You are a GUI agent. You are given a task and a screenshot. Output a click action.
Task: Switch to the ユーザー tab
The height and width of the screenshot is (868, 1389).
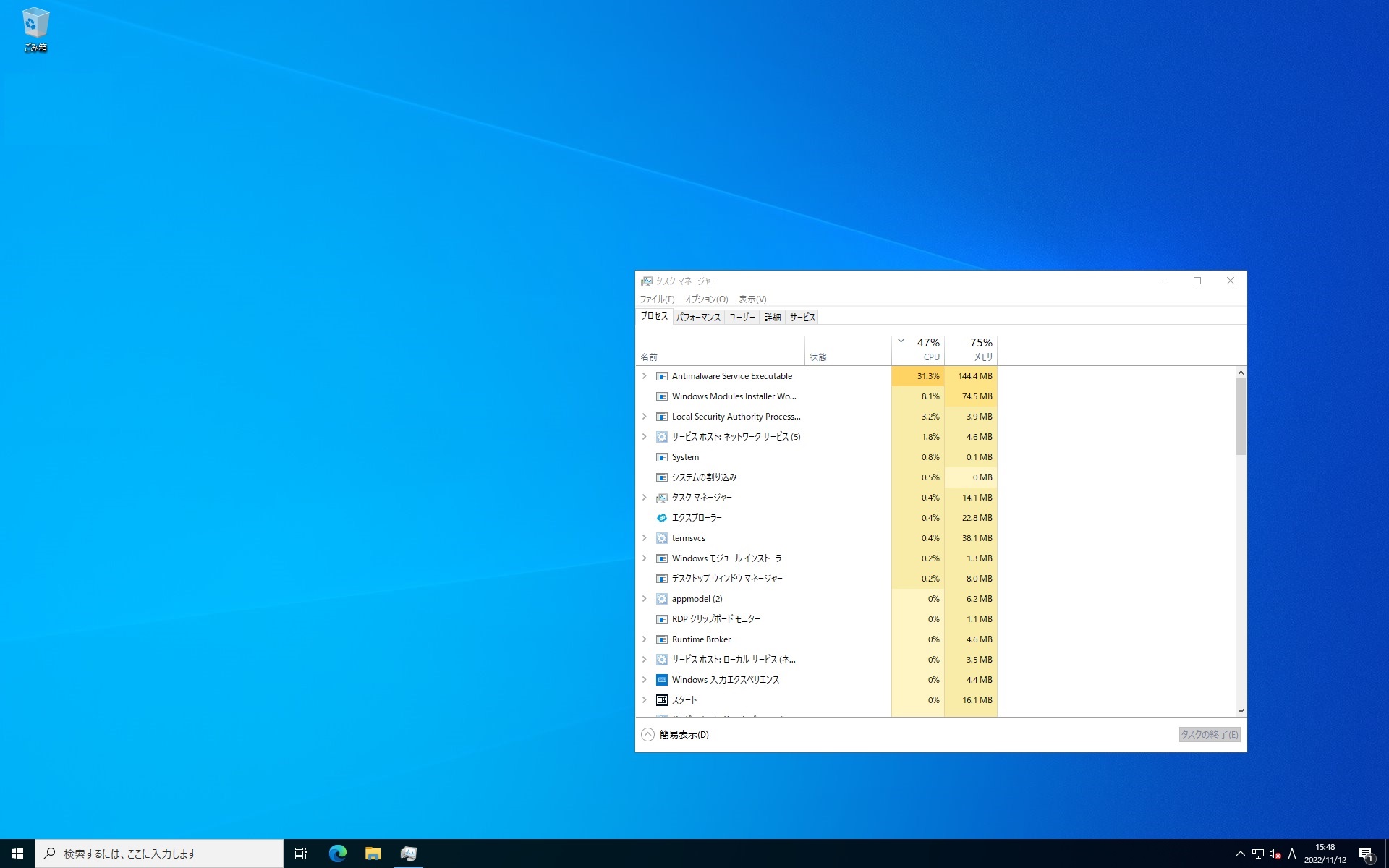742,317
